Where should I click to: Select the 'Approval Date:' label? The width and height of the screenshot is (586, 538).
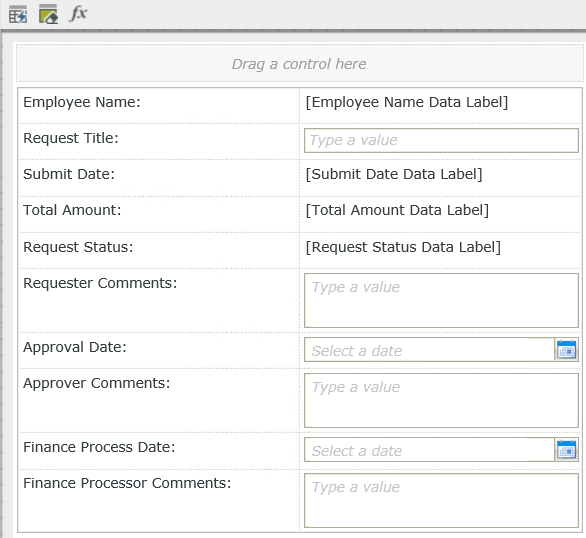(x=75, y=347)
